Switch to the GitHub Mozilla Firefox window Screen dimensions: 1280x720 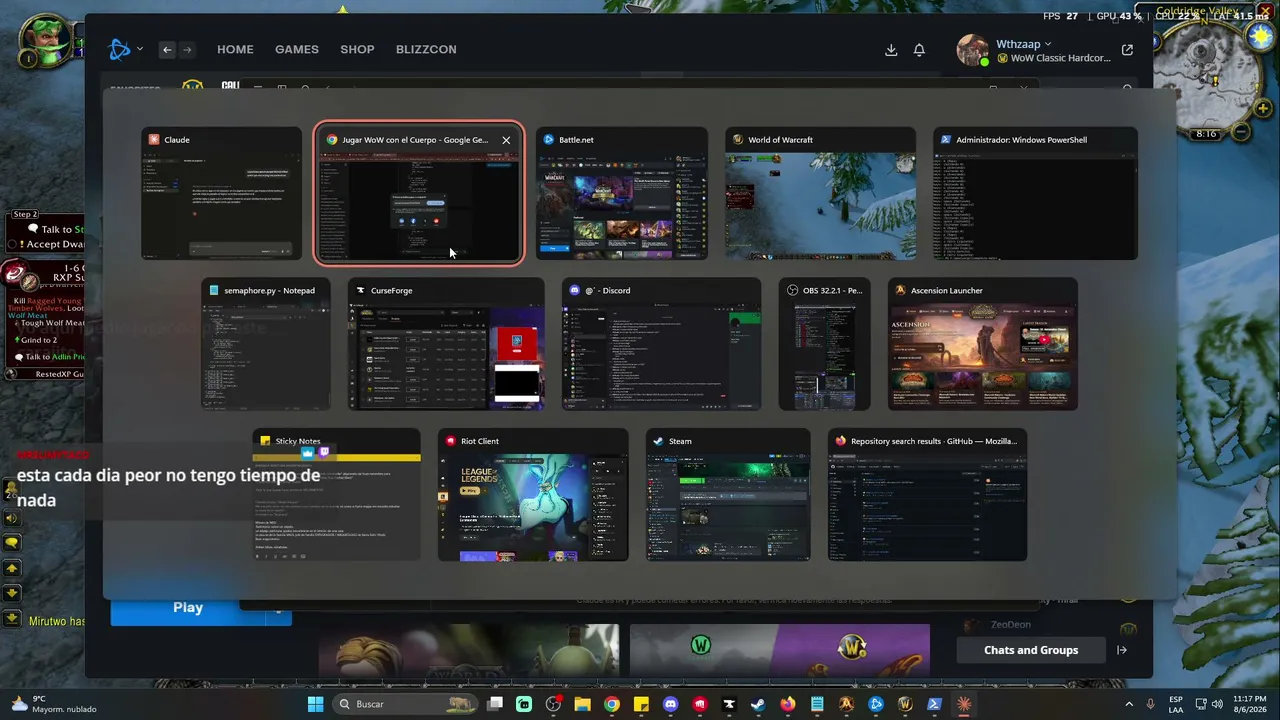pyautogui.click(x=927, y=495)
